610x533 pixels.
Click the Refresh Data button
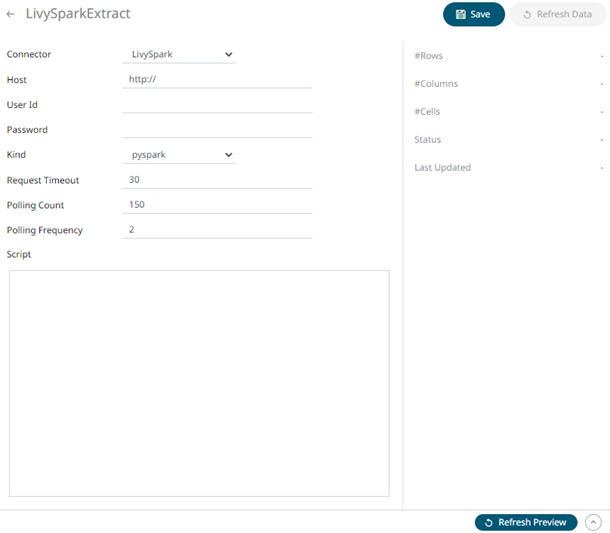tap(557, 15)
